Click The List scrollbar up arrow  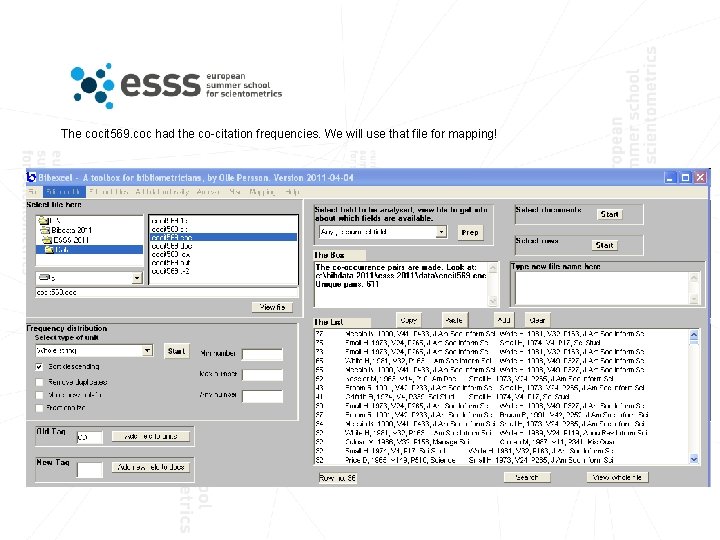click(694, 335)
